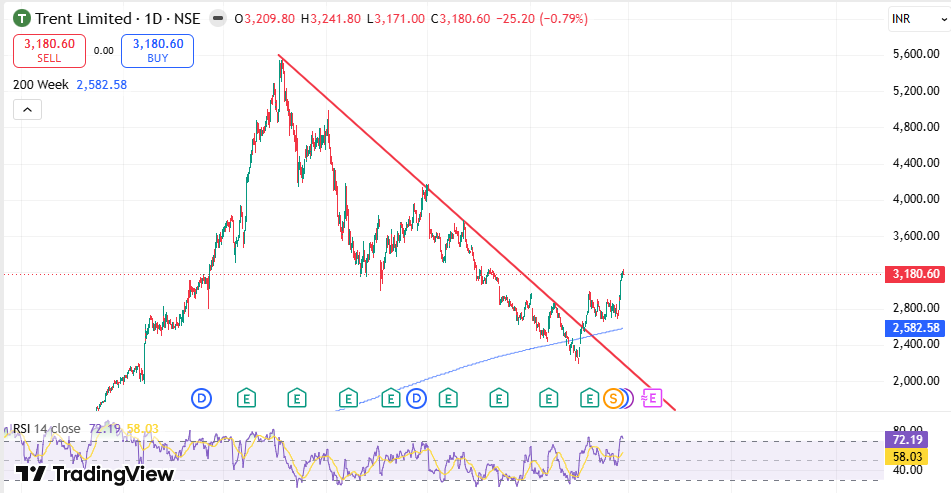The height and width of the screenshot is (493, 951).
Task: Open the INR currency dropdown
Action: [x=918, y=19]
